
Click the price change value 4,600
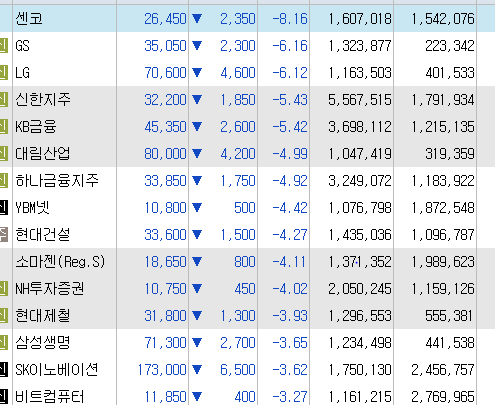(x=238, y=73)
